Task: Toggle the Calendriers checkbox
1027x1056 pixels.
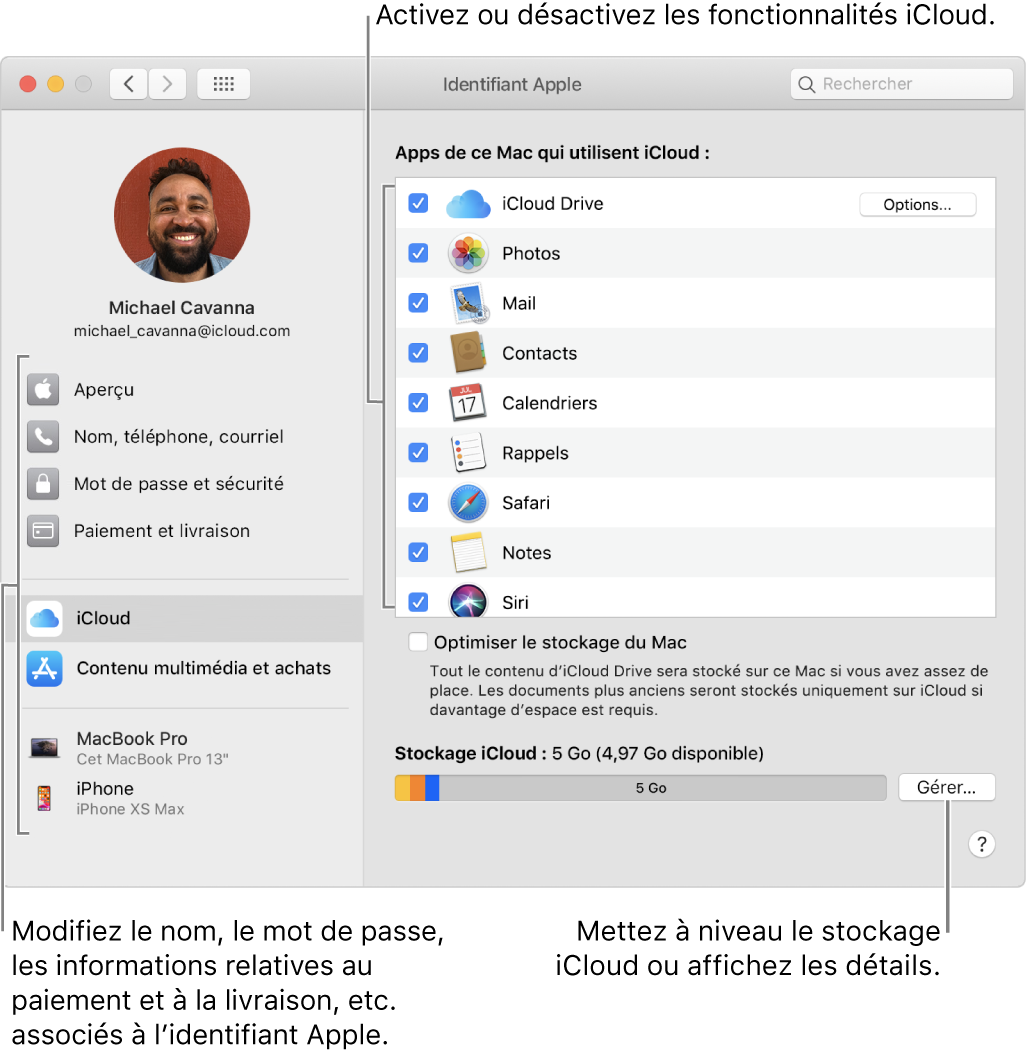Action: 418,402
